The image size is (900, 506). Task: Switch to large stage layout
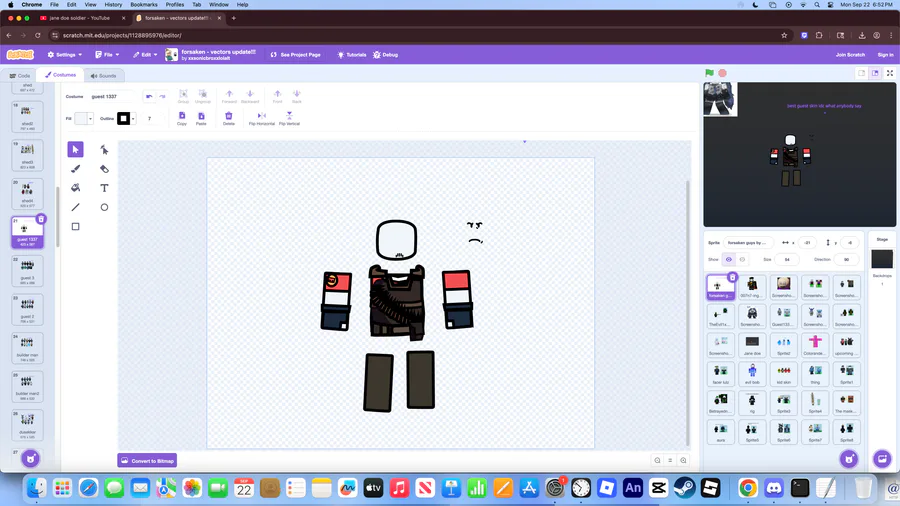coord(875,73)
